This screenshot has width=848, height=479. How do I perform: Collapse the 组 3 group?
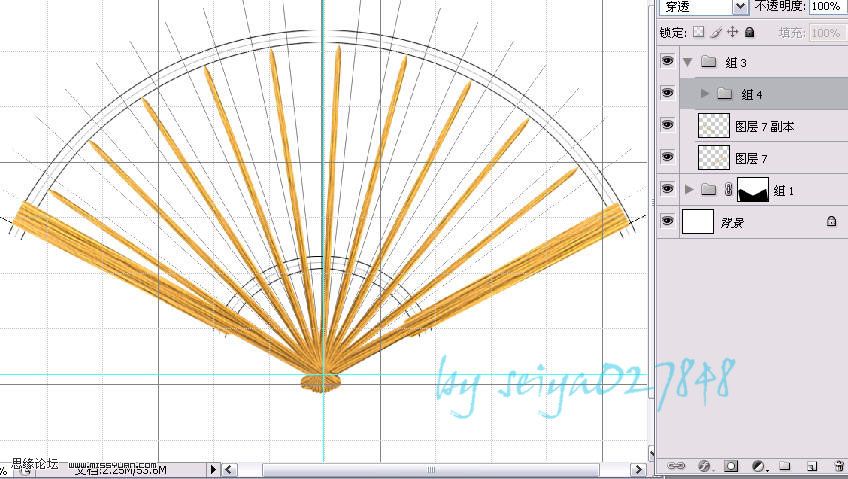(x=688, y=62)
